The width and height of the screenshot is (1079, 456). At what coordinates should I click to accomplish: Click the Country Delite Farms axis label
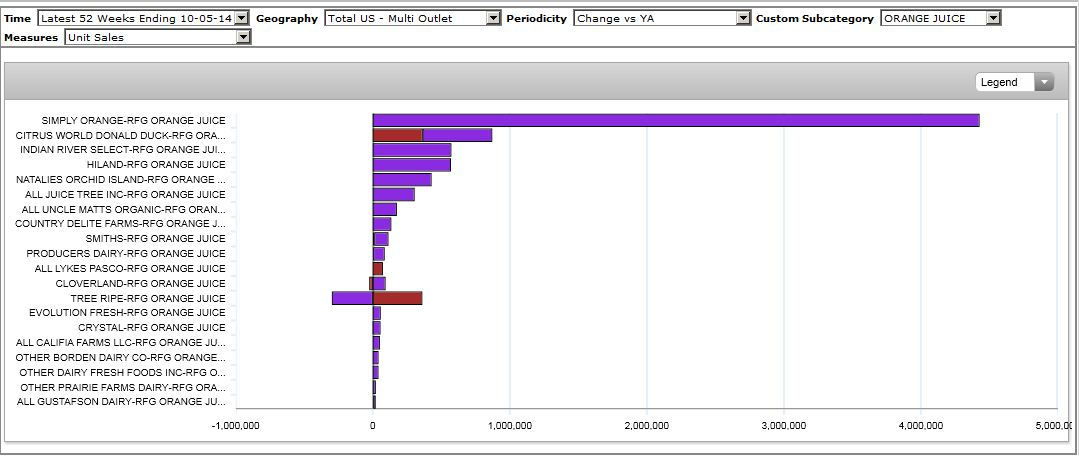pos(120,224)
